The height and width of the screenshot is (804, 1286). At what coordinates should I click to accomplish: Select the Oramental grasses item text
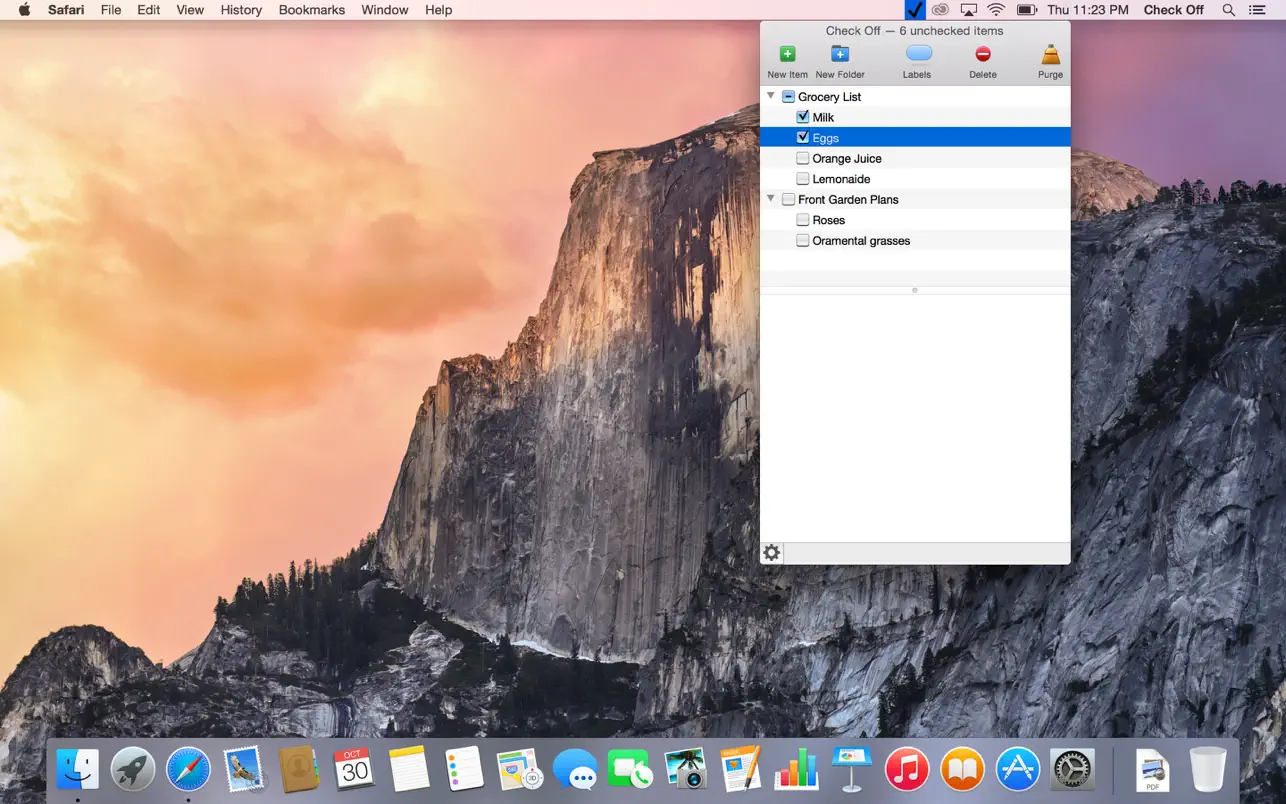[861, 241]
